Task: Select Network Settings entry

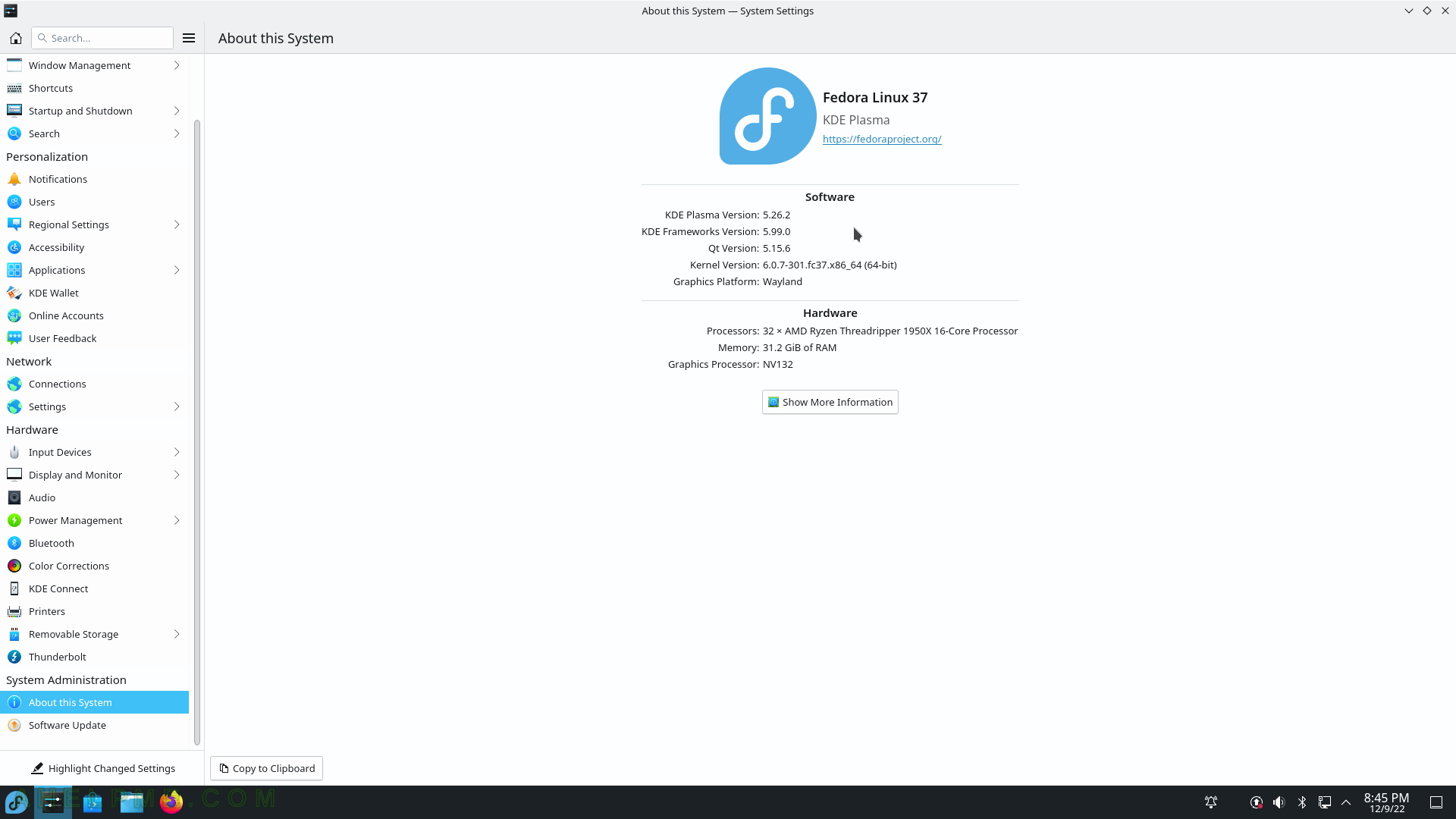Action: click(x=94, y=406)
